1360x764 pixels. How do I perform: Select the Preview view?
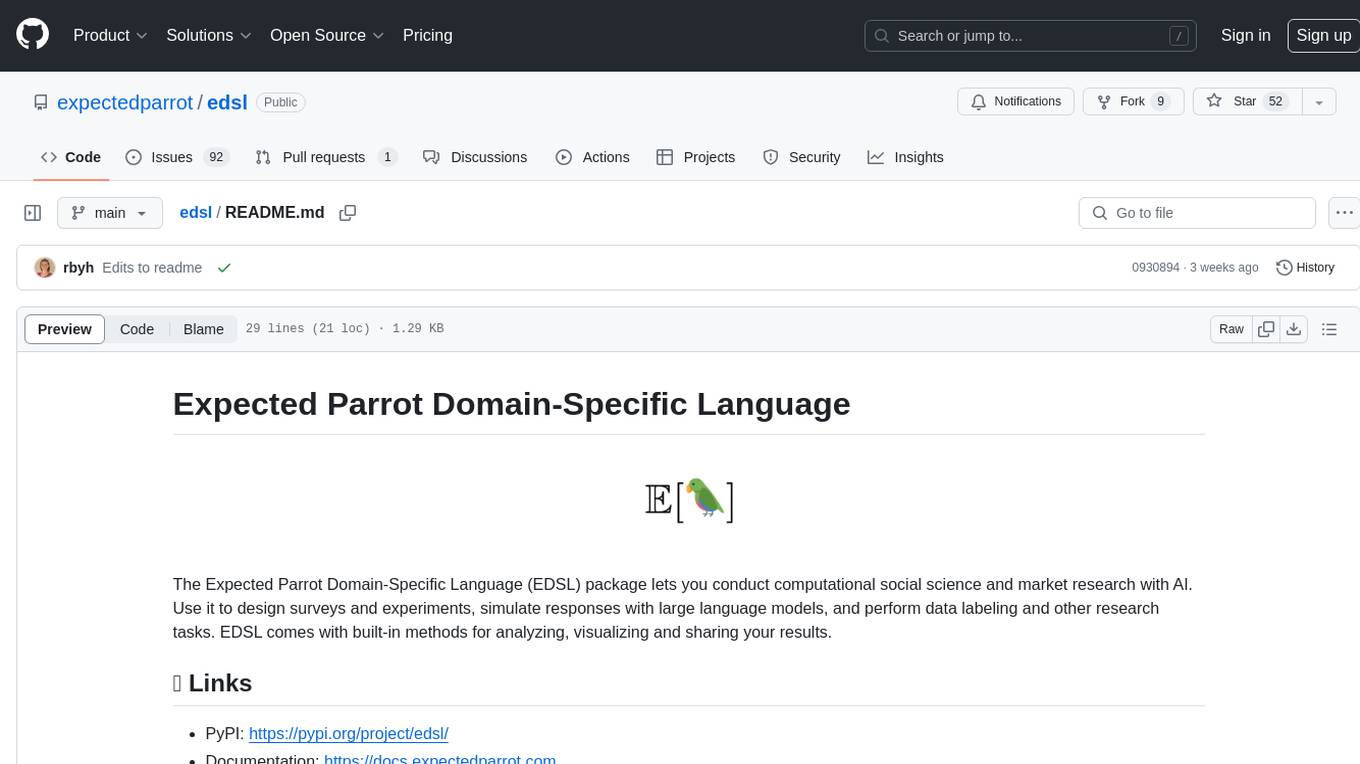[x=64, y=329]
